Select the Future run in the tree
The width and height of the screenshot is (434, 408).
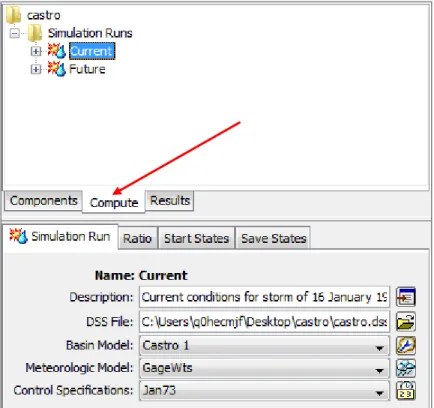point(87,69)
